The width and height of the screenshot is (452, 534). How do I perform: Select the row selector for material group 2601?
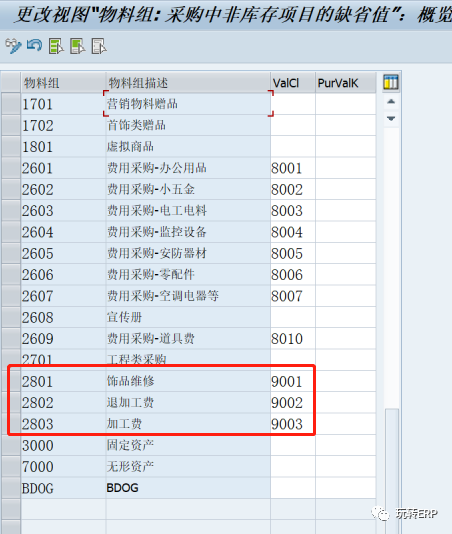[x=11, y=168]
